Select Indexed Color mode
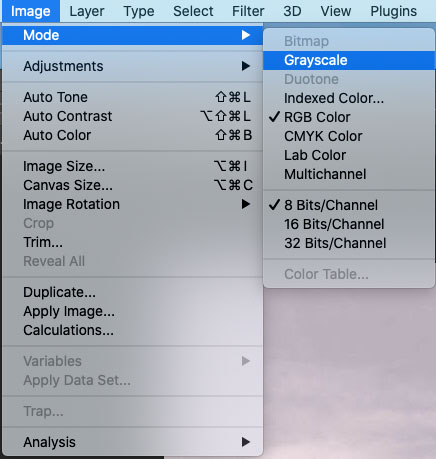 349,98
